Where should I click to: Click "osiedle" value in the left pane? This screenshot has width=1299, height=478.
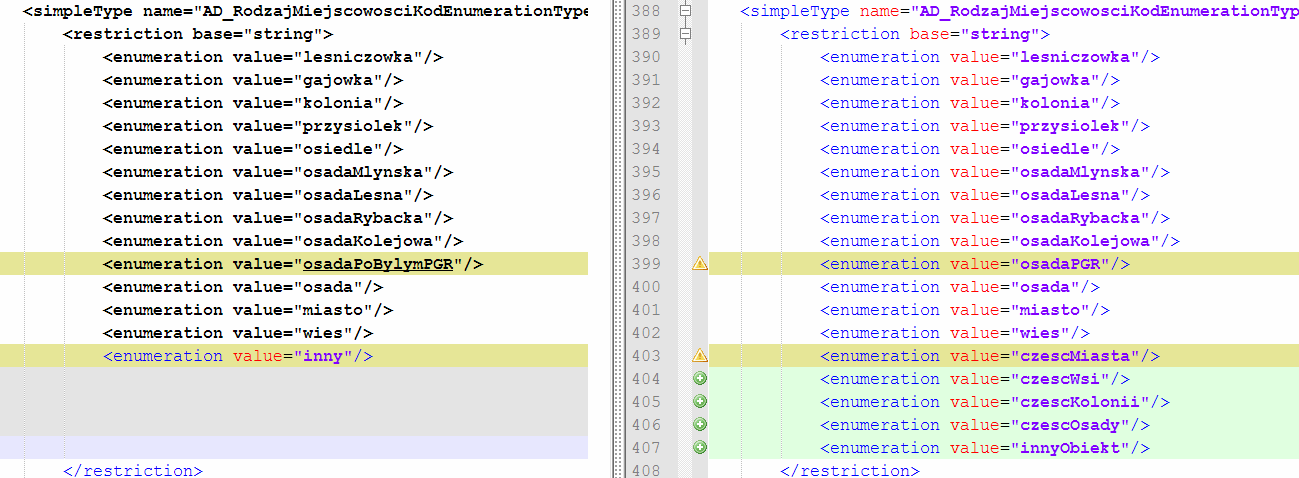337,149
